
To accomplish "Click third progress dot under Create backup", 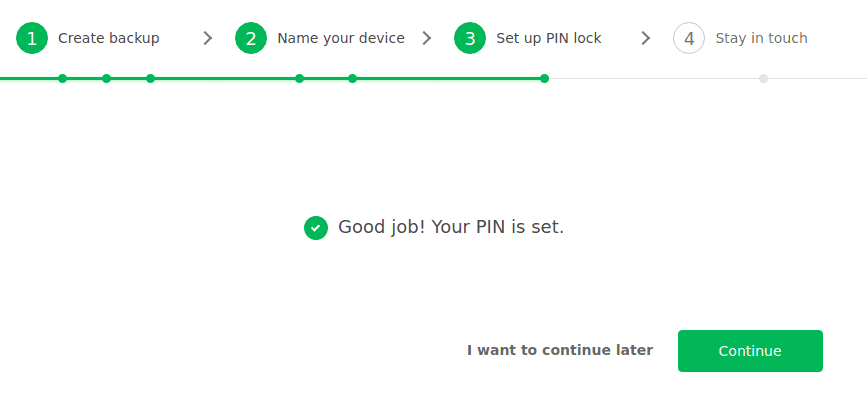I will [150, 79].
